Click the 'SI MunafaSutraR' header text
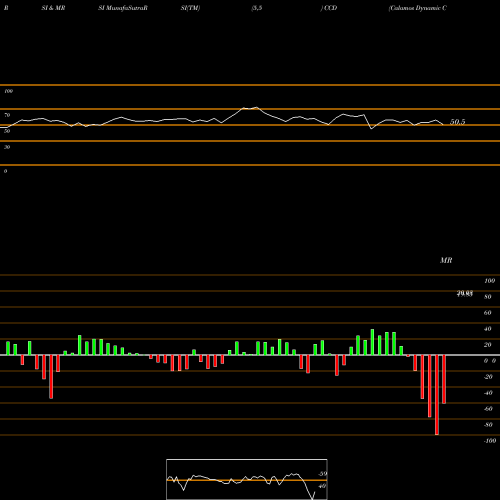Image resolution: width=500 pixels, height=500 pixels. [123, 8]
